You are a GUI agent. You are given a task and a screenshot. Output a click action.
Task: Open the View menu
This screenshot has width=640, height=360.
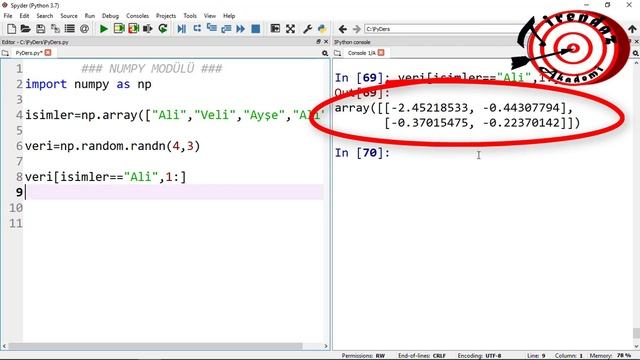[210, 16]
